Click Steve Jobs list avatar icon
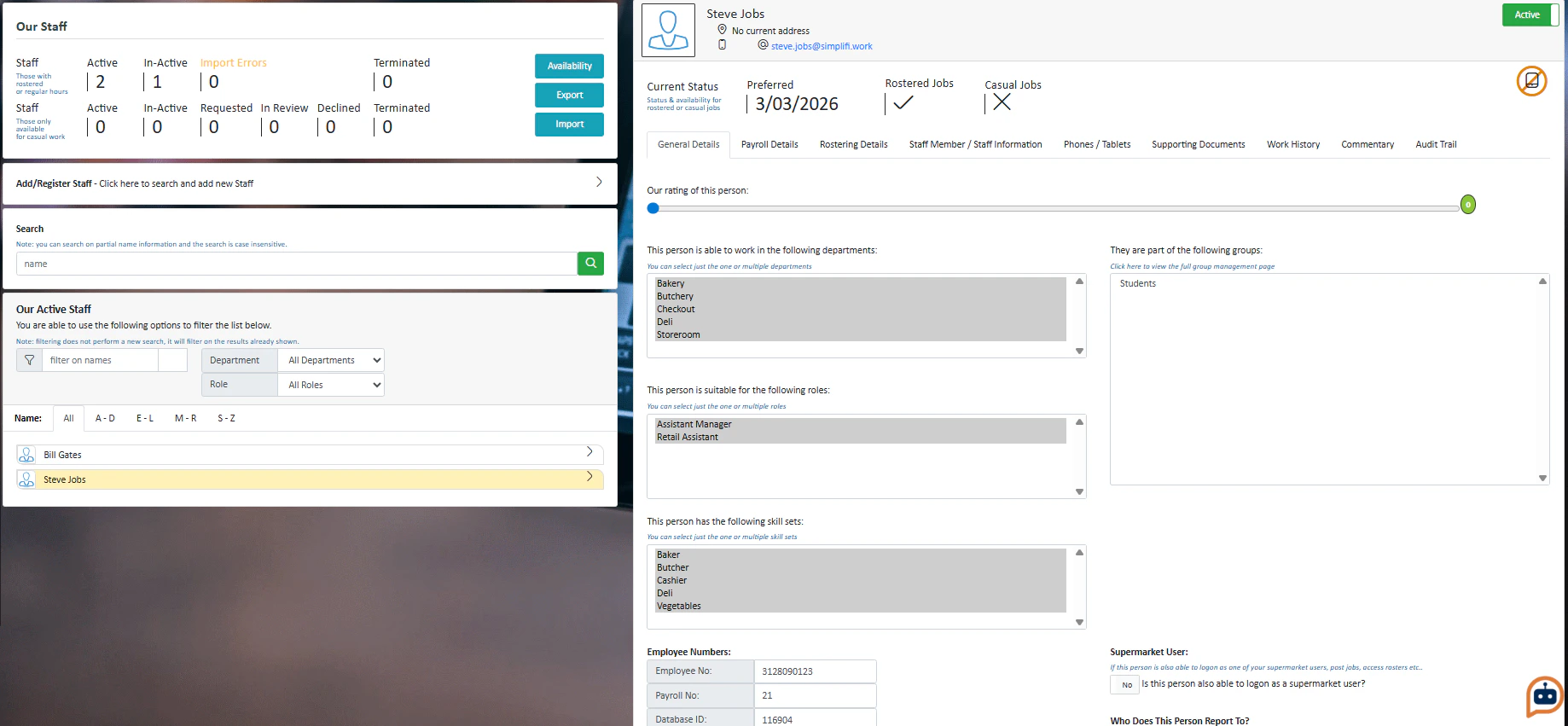Screen dimensions: 1568x726 click(26, 479)
